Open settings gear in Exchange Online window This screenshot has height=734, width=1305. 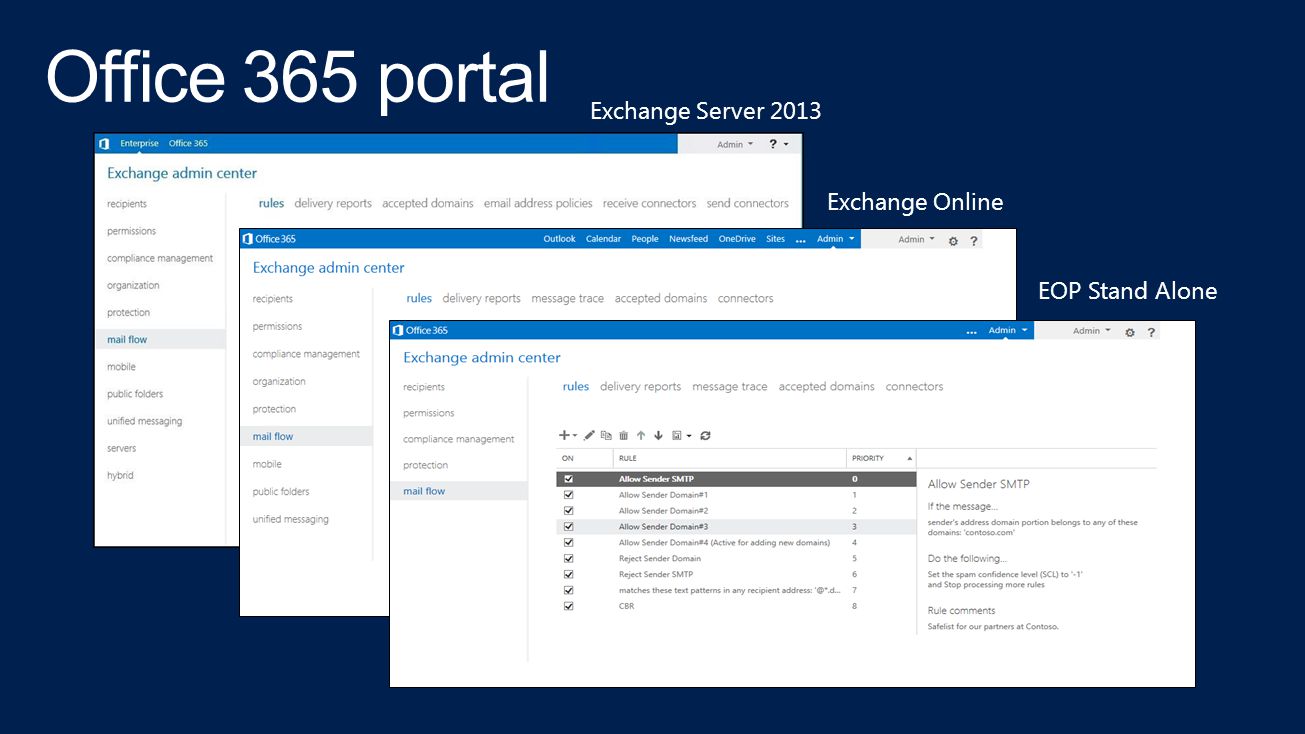tap(953, 241)
